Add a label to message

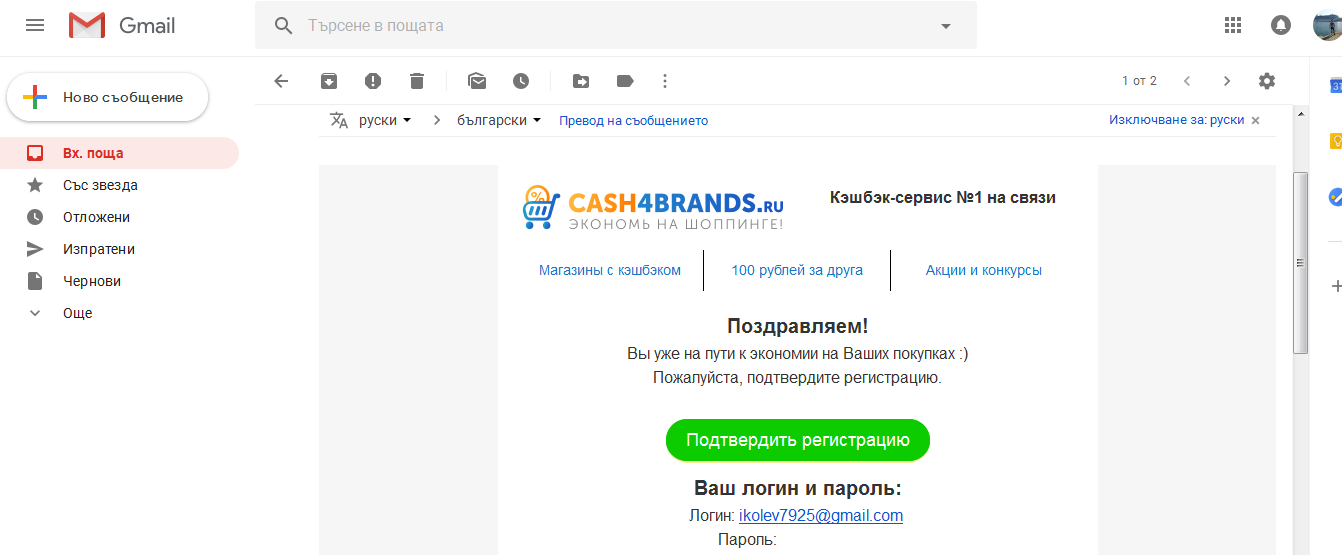point(625,81)
